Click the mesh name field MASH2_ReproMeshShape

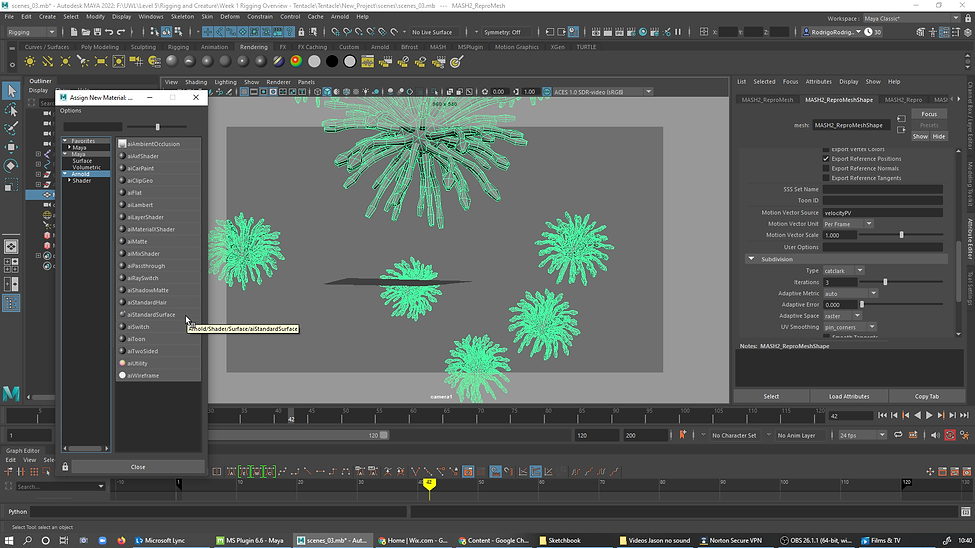[851, 125]
